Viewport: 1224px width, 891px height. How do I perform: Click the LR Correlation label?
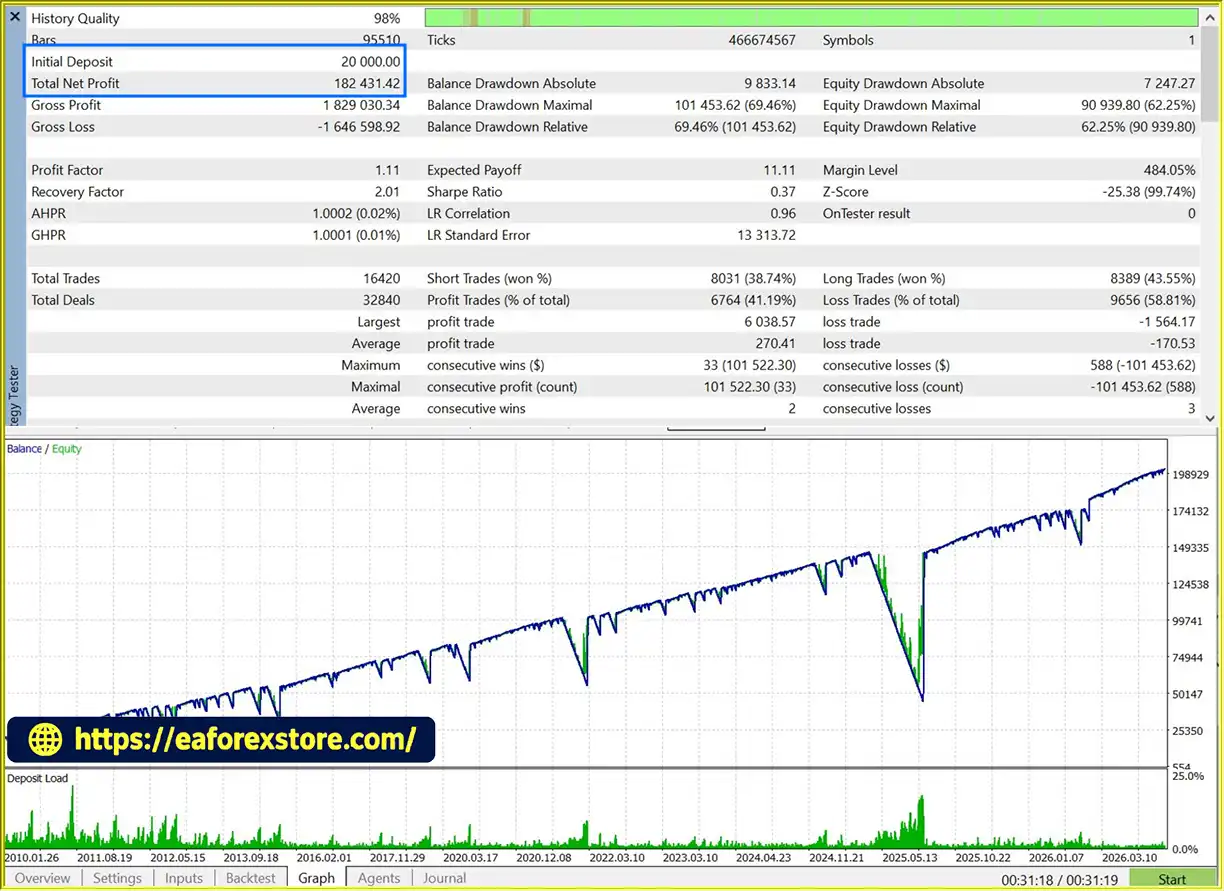[x=468, y=214]
